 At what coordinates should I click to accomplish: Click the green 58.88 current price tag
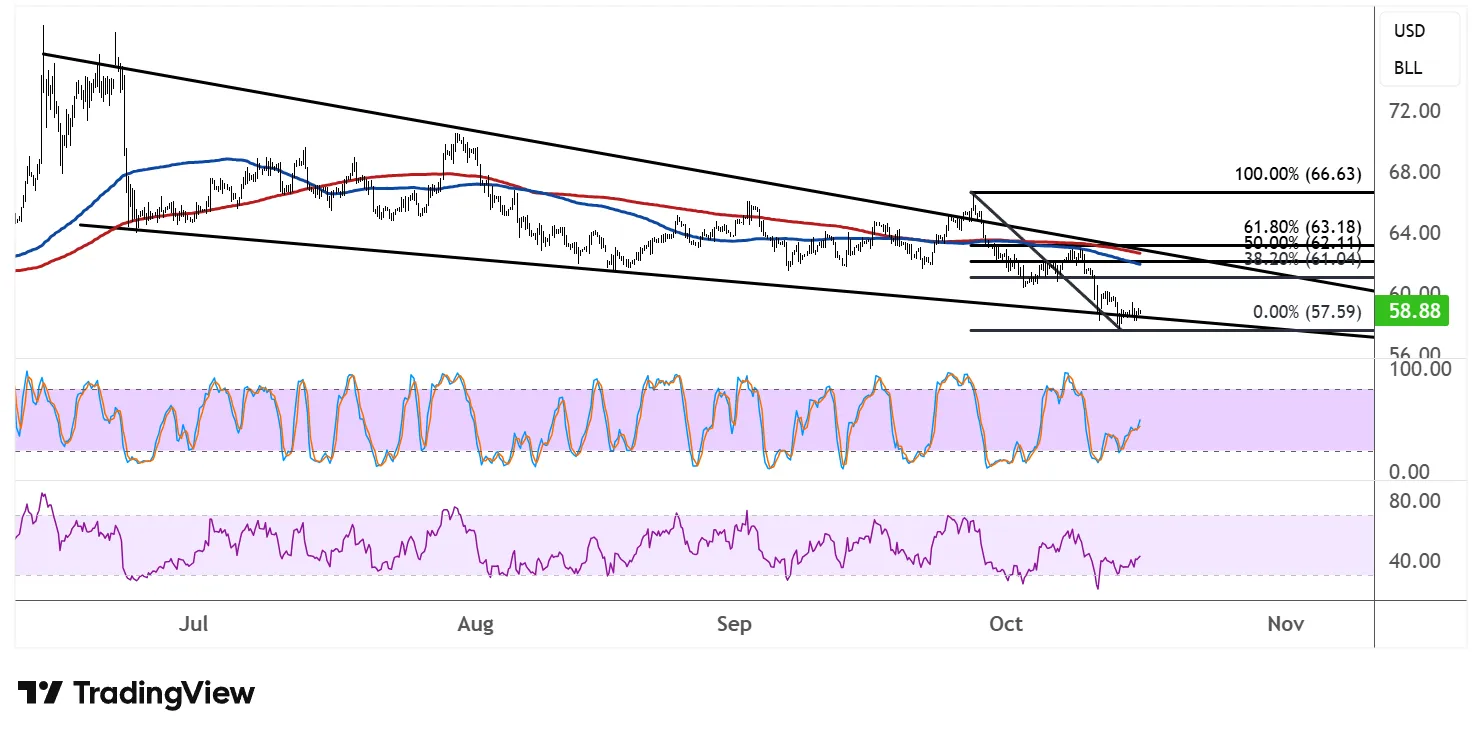[1410, 312]
